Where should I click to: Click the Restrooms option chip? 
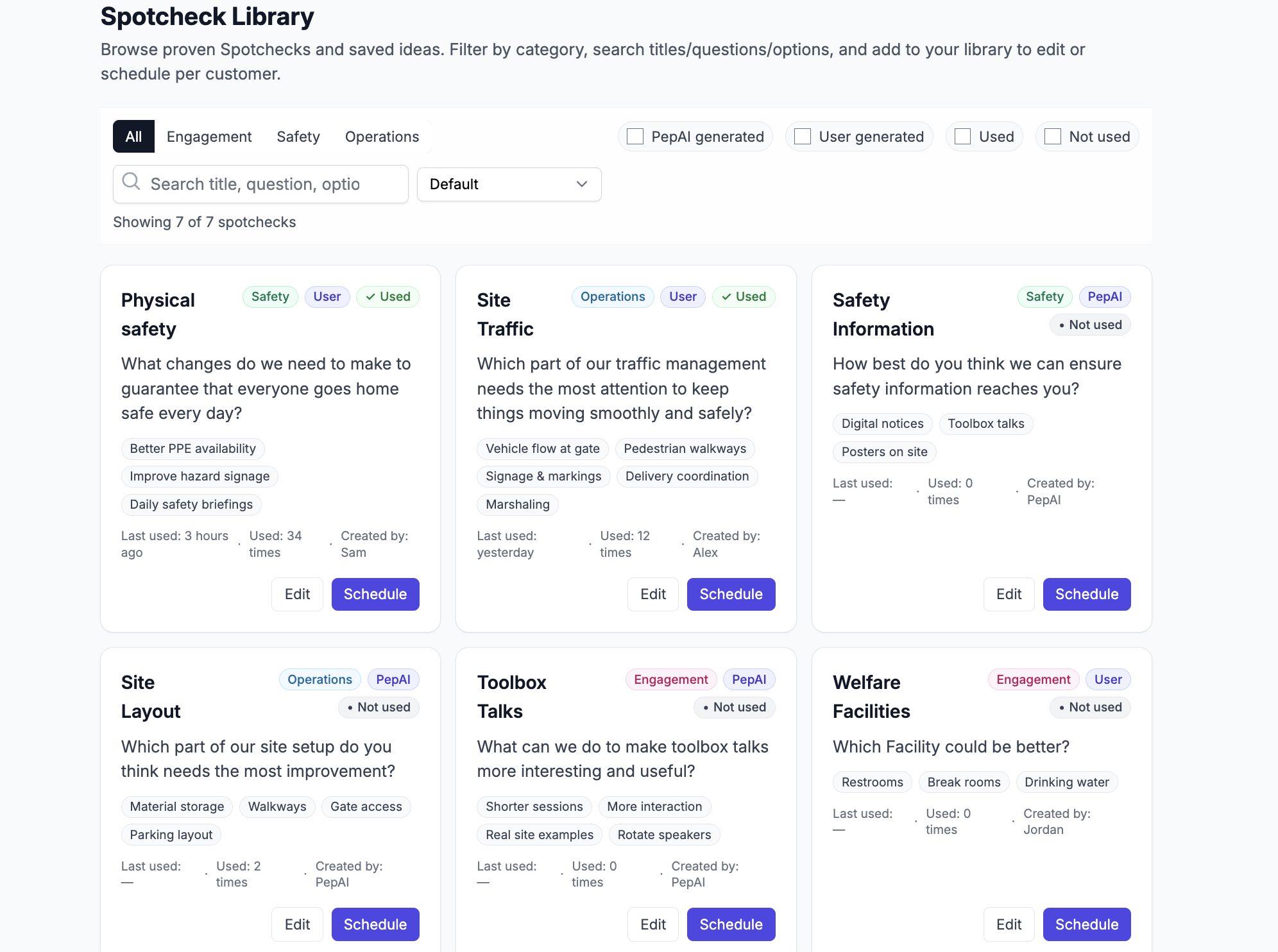[x=872, y=781]
